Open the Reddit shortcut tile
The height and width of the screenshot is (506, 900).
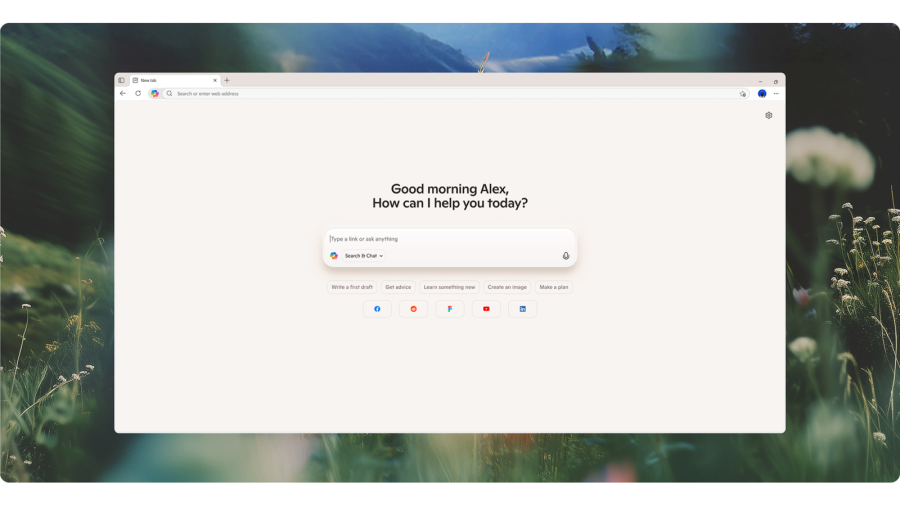[x=413, y=309]
